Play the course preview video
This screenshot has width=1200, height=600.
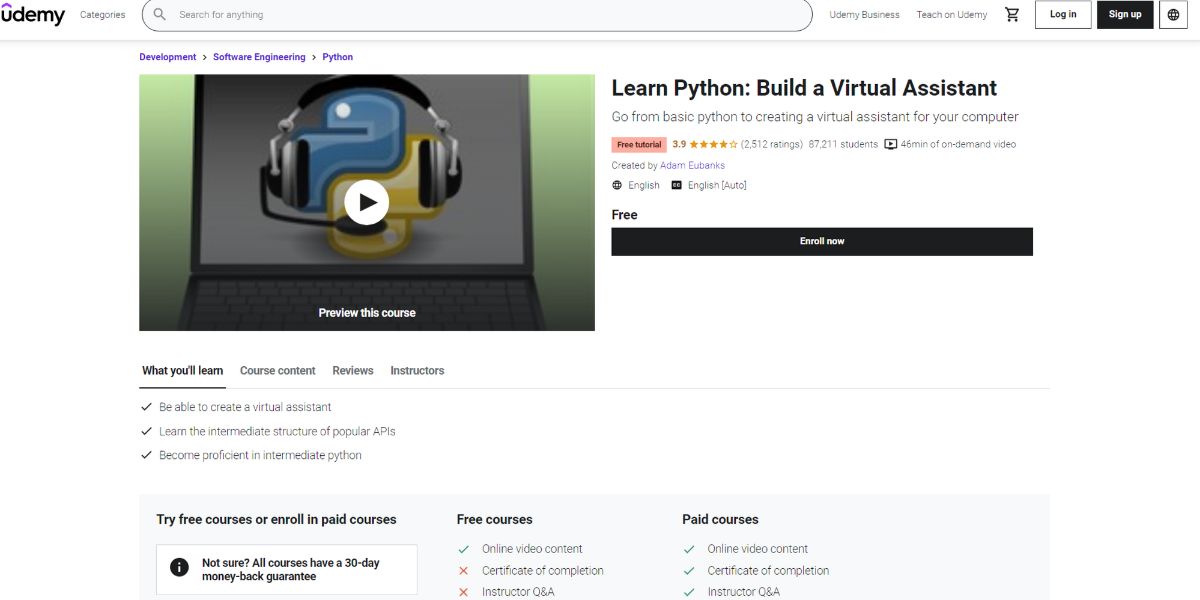[366, 202]
